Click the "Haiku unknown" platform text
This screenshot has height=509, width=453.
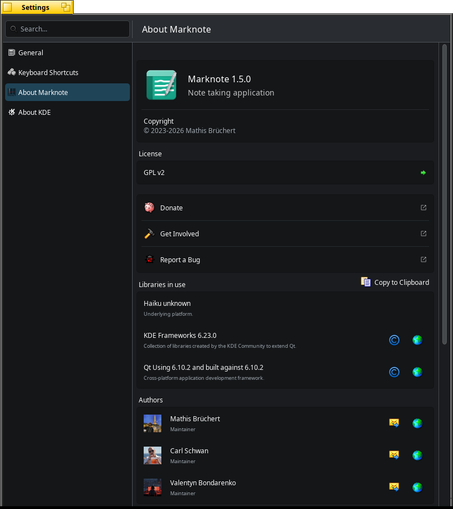(x=167, y=303)
